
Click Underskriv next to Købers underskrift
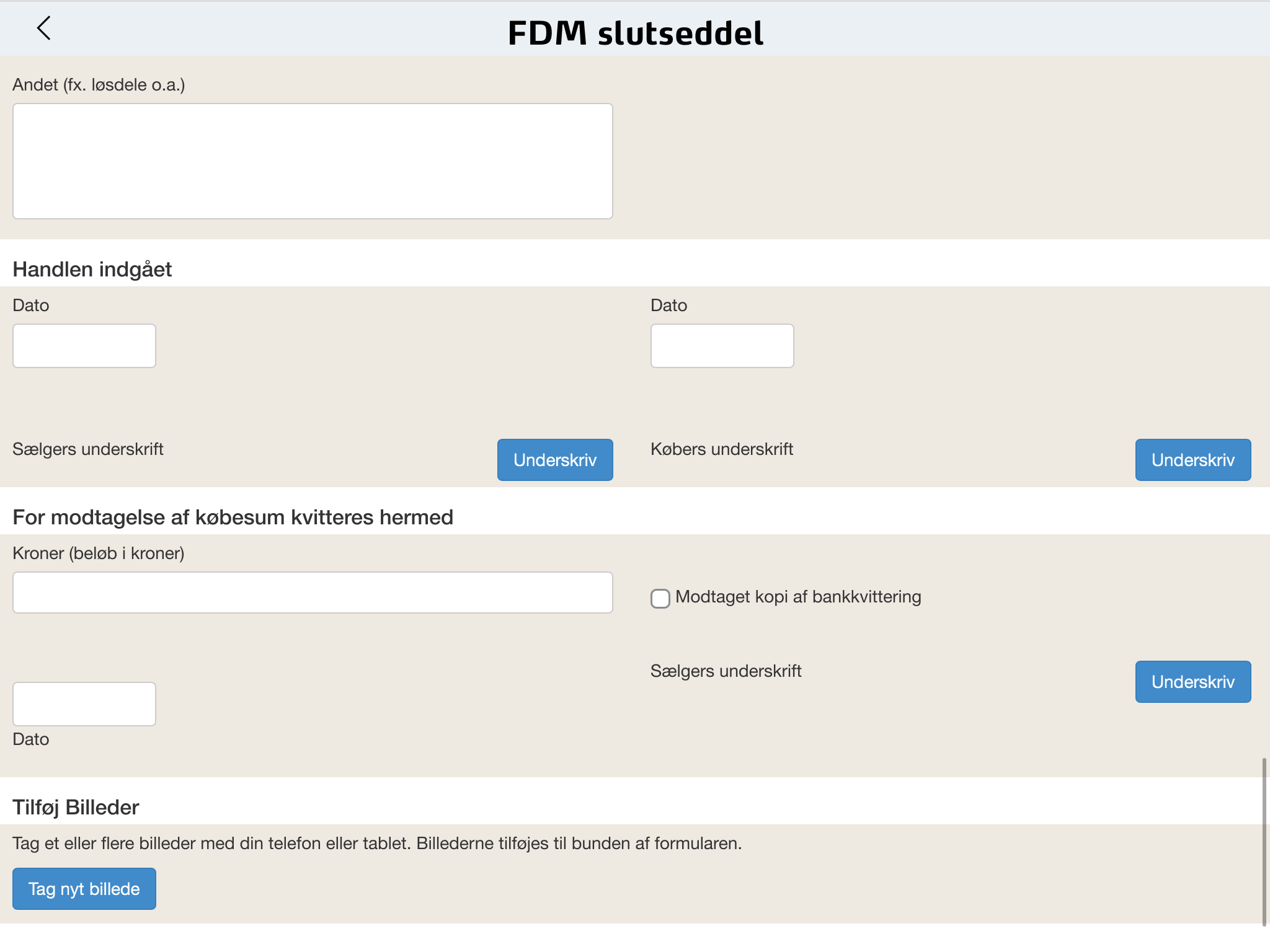click(x=1193, y=460)
